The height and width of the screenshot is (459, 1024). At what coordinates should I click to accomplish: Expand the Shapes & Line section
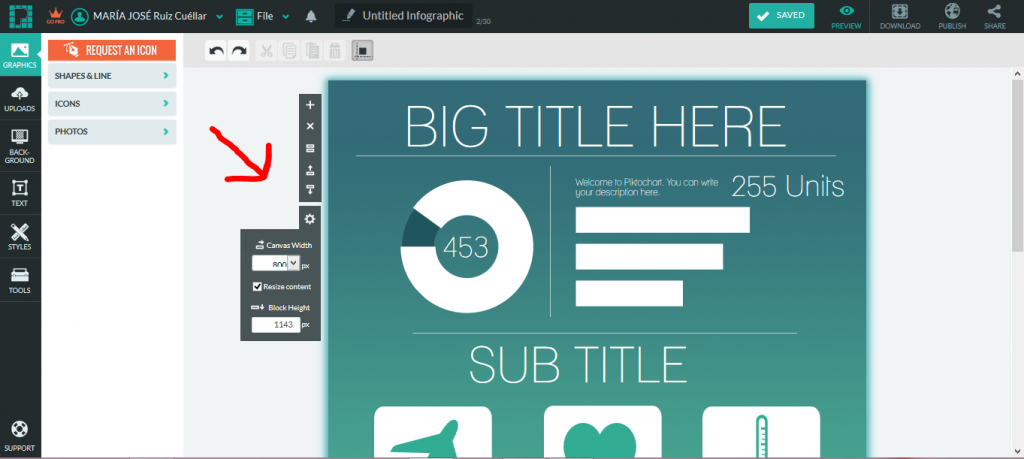[x=112, y=76]
